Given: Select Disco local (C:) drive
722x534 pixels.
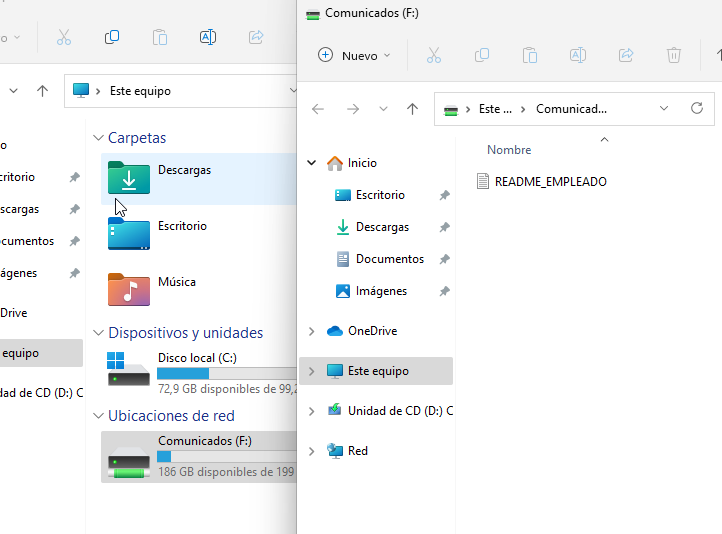Looking at the screenshot, I should (x=197, y=358).
